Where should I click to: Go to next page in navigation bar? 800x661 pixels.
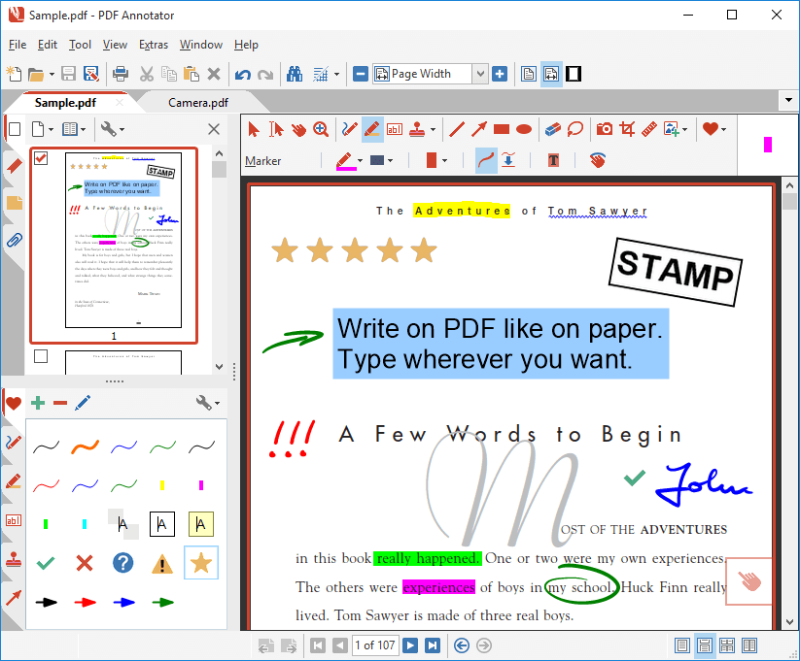point(410,645)
